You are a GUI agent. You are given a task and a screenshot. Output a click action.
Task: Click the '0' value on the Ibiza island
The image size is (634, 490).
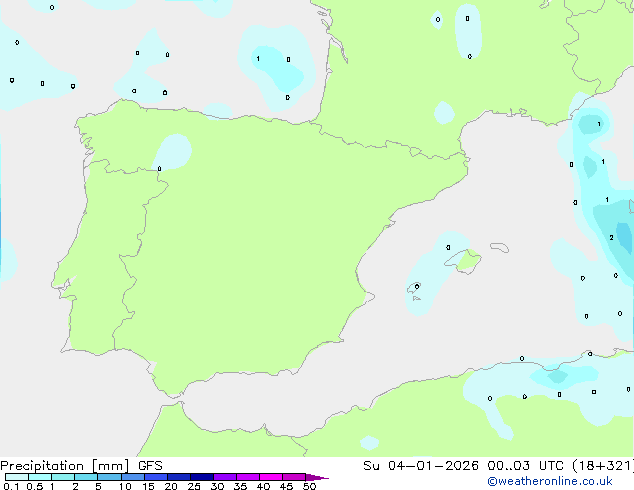point(417,287)
